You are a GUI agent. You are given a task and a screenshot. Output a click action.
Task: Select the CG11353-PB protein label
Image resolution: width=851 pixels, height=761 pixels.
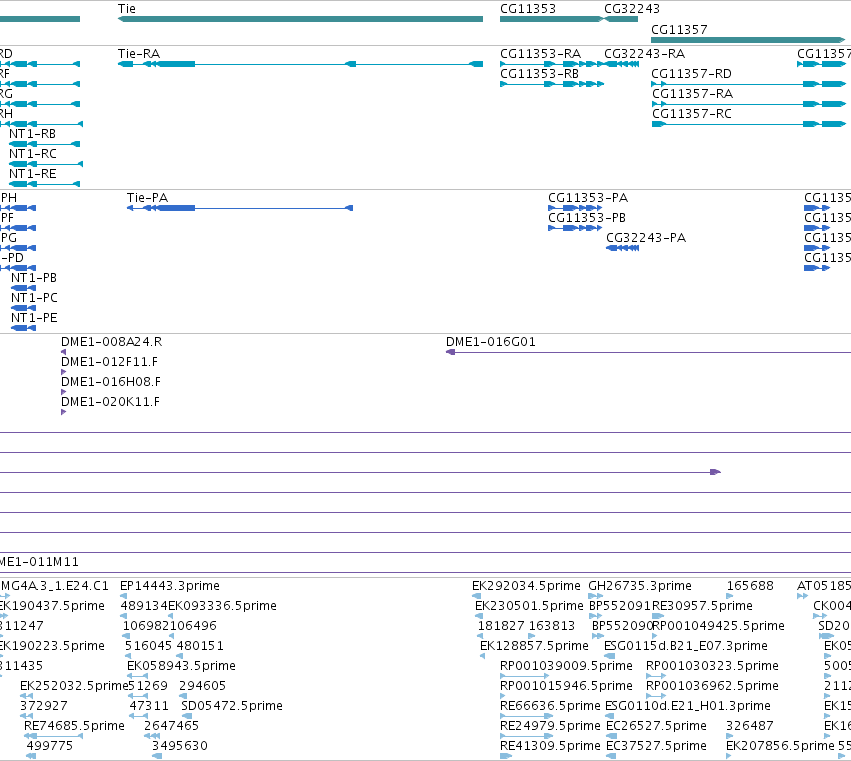point(587,218)
